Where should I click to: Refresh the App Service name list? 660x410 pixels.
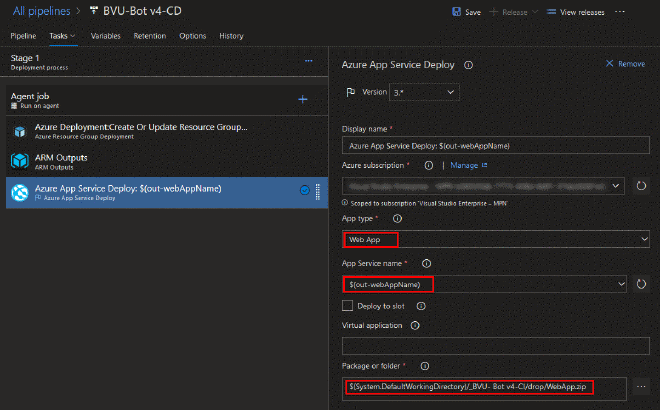[641, 284]
